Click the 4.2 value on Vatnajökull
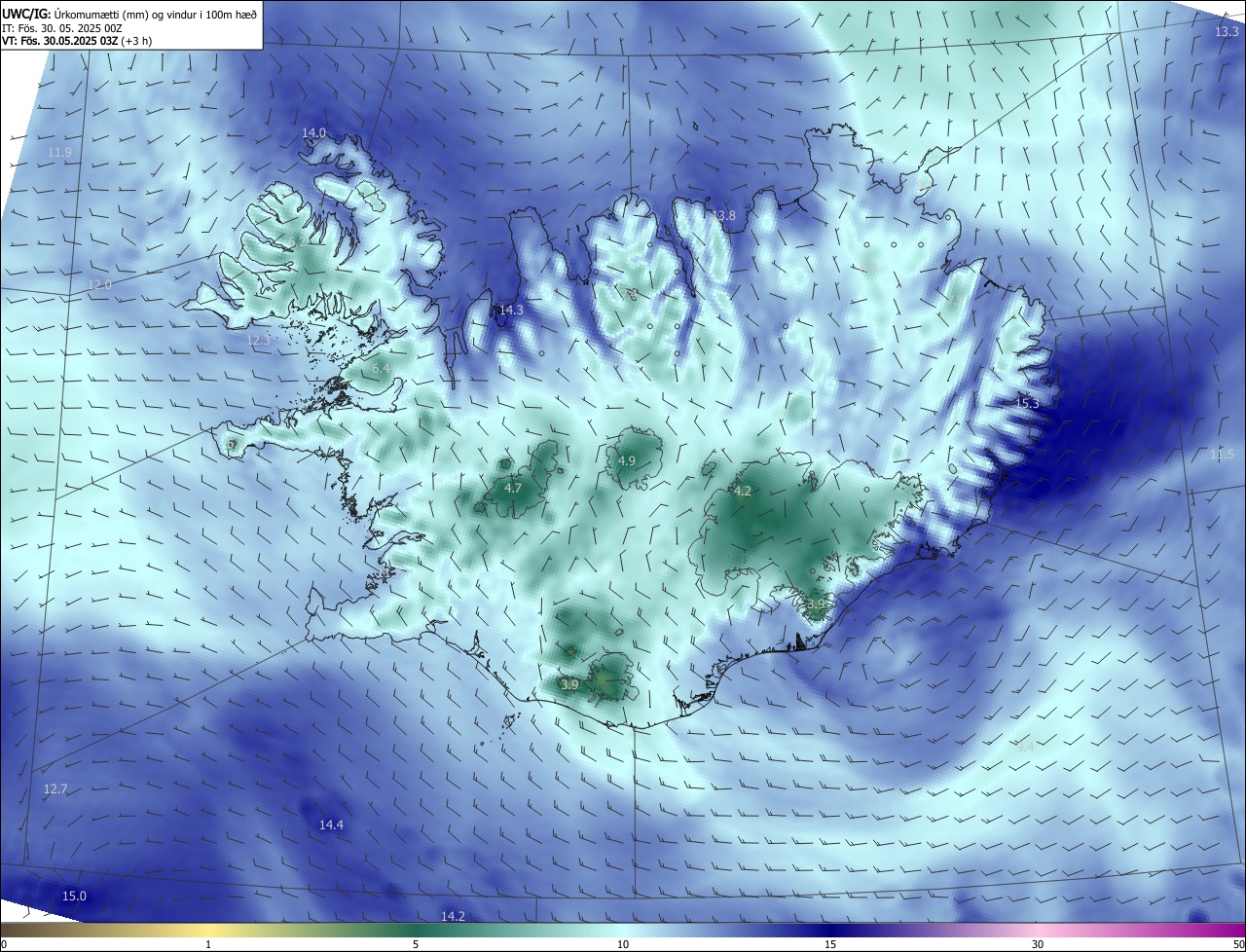The height and width of the screenshot is (952, 1246). [743, 492]
